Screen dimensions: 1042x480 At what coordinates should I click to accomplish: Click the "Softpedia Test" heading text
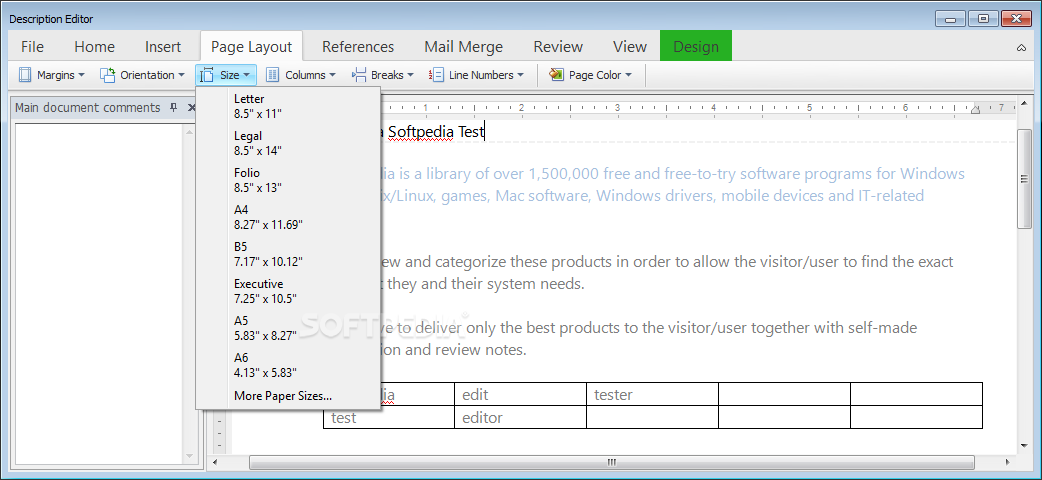(436, 132)
